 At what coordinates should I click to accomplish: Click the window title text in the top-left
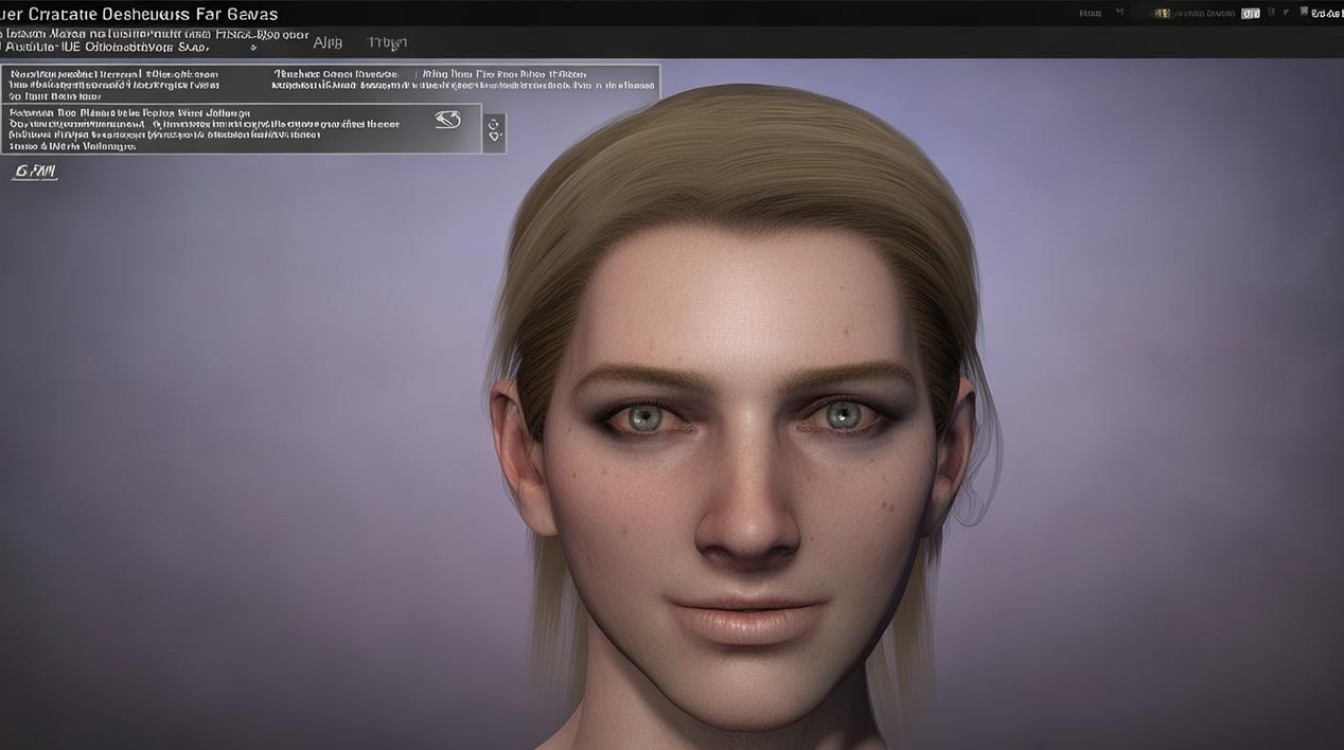click(139, 14)
